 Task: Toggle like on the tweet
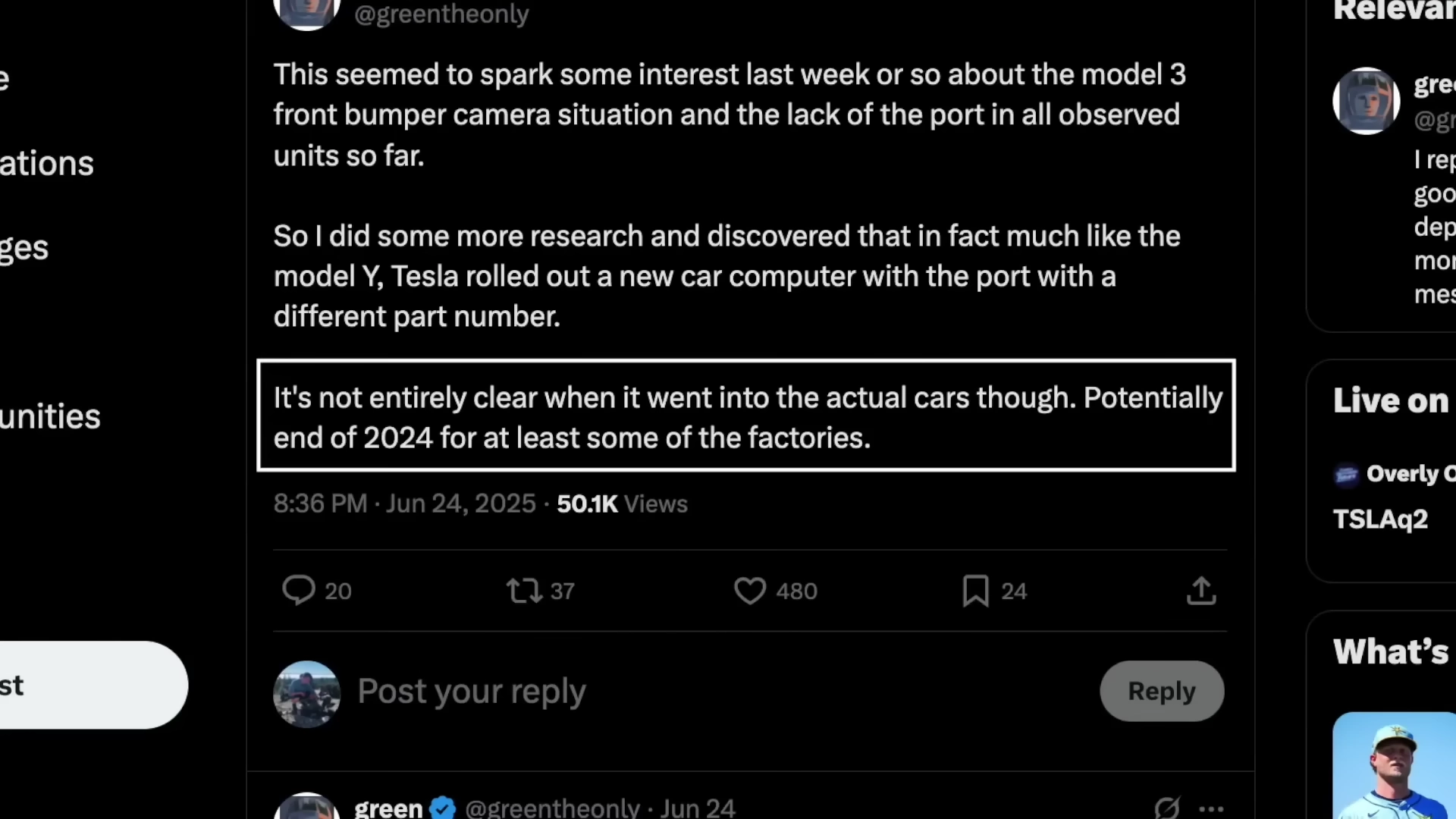tap(750, 591)
